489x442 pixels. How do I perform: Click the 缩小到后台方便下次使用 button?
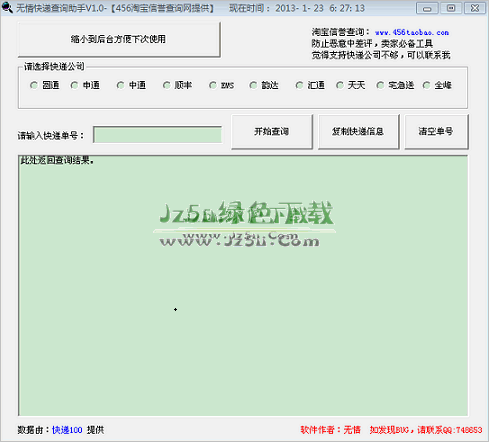[x=119, y=39]
